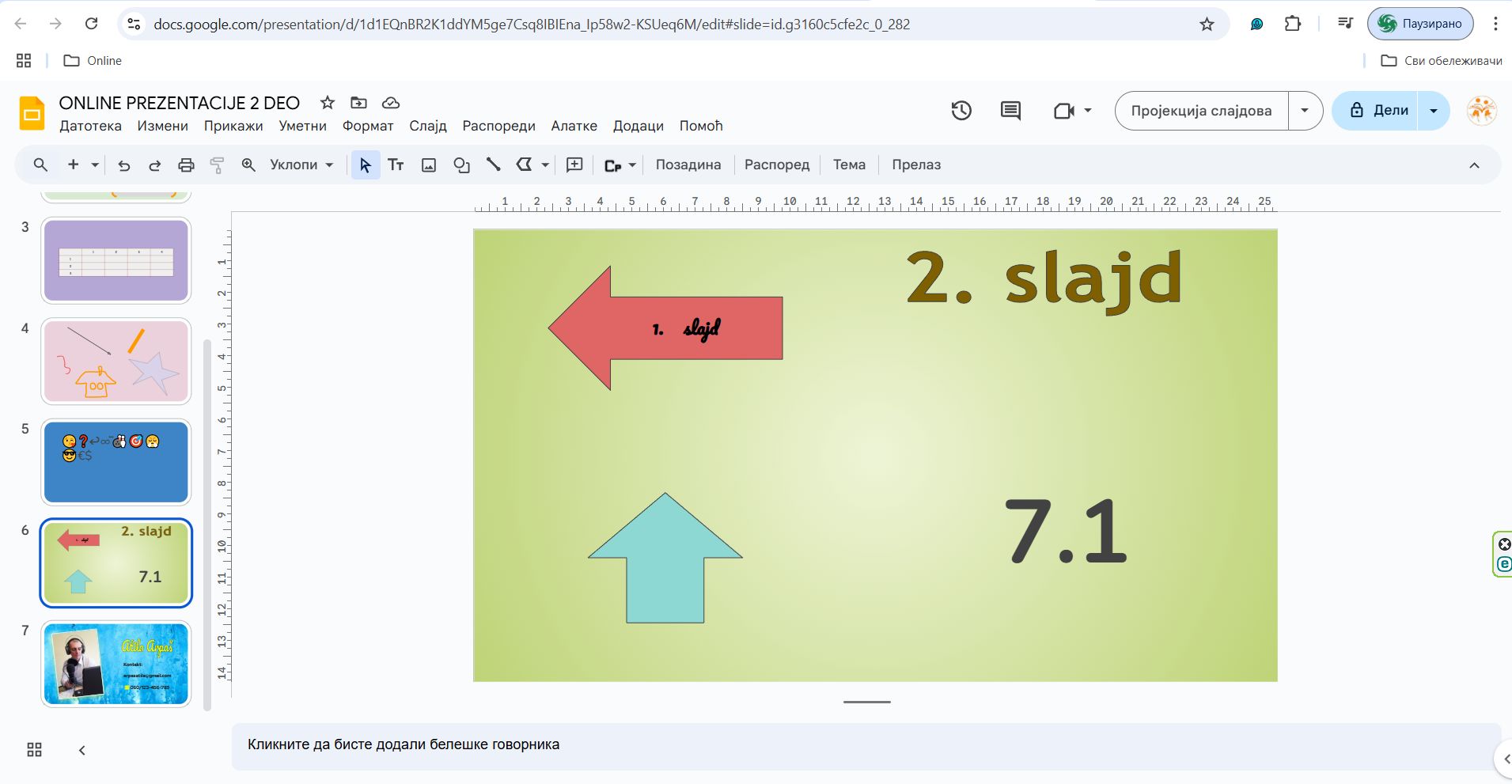Select slide 4 thumbnail with shapes

coord(116,362)
